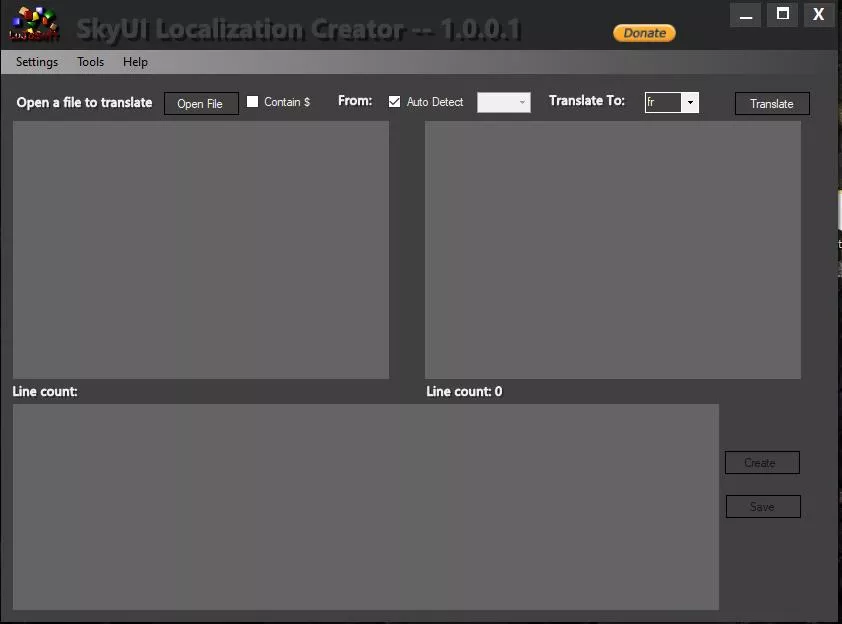Viewport: 842px width, 624px height.
Task: Close the SkyUI Localization Creator window
Action: tap(818, 14)
